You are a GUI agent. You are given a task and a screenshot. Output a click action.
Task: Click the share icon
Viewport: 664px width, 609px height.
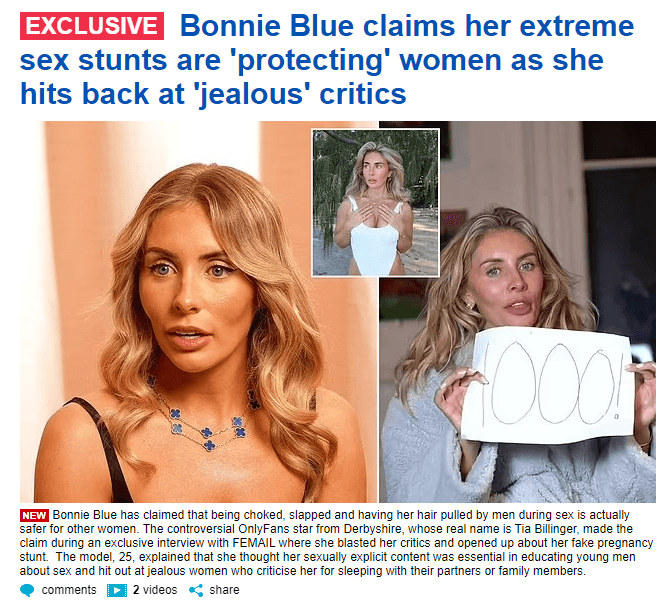coord(196,590)
